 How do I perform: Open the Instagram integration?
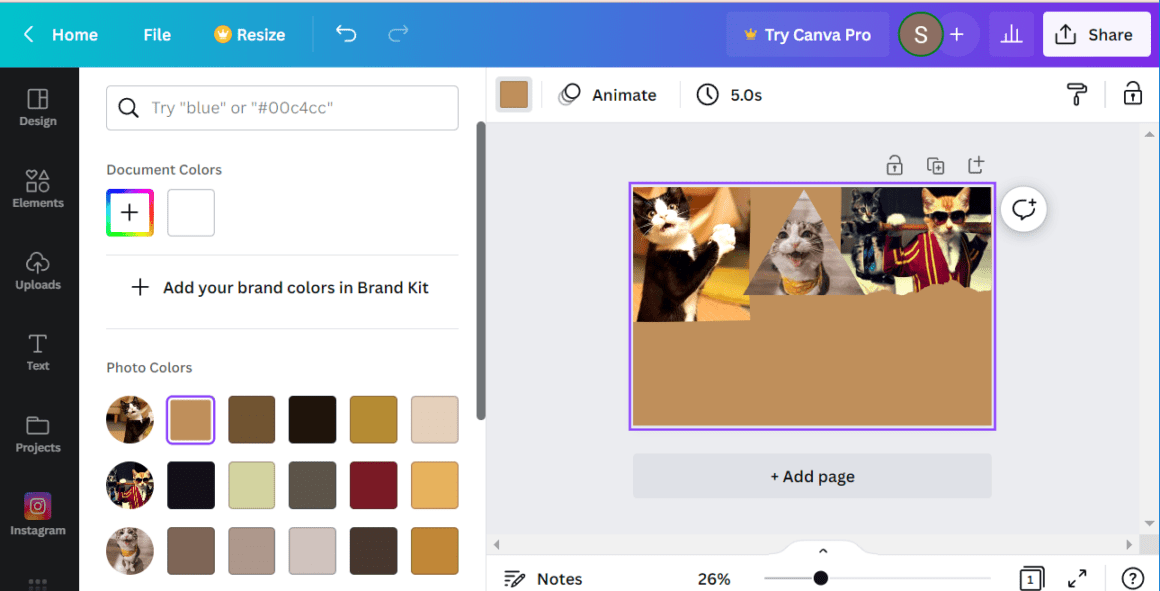38,516
